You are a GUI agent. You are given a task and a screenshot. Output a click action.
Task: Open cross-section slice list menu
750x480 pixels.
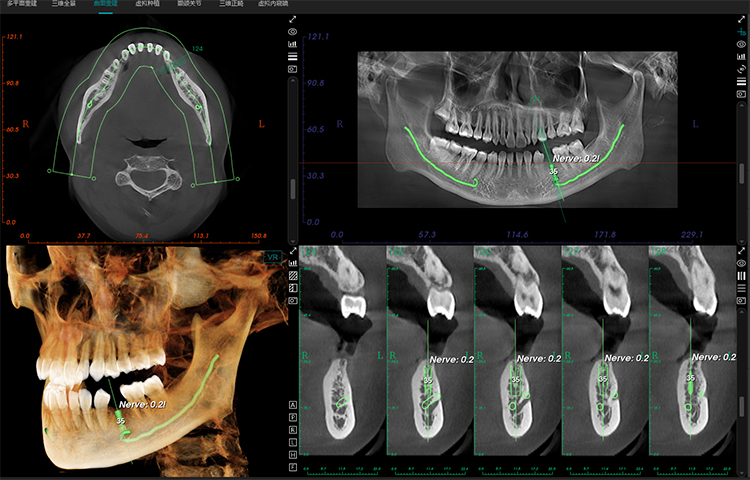coord(741,286)
